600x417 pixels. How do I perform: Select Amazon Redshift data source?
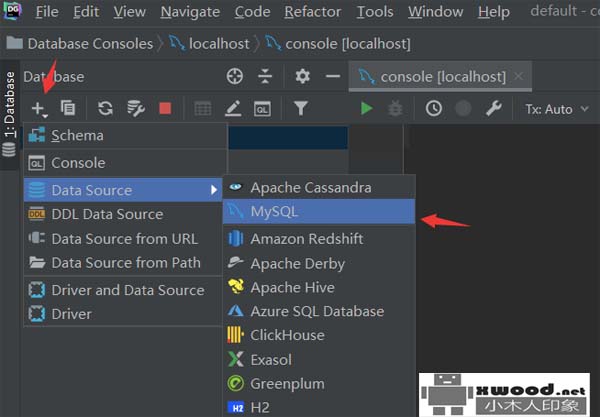pos(319,239)
